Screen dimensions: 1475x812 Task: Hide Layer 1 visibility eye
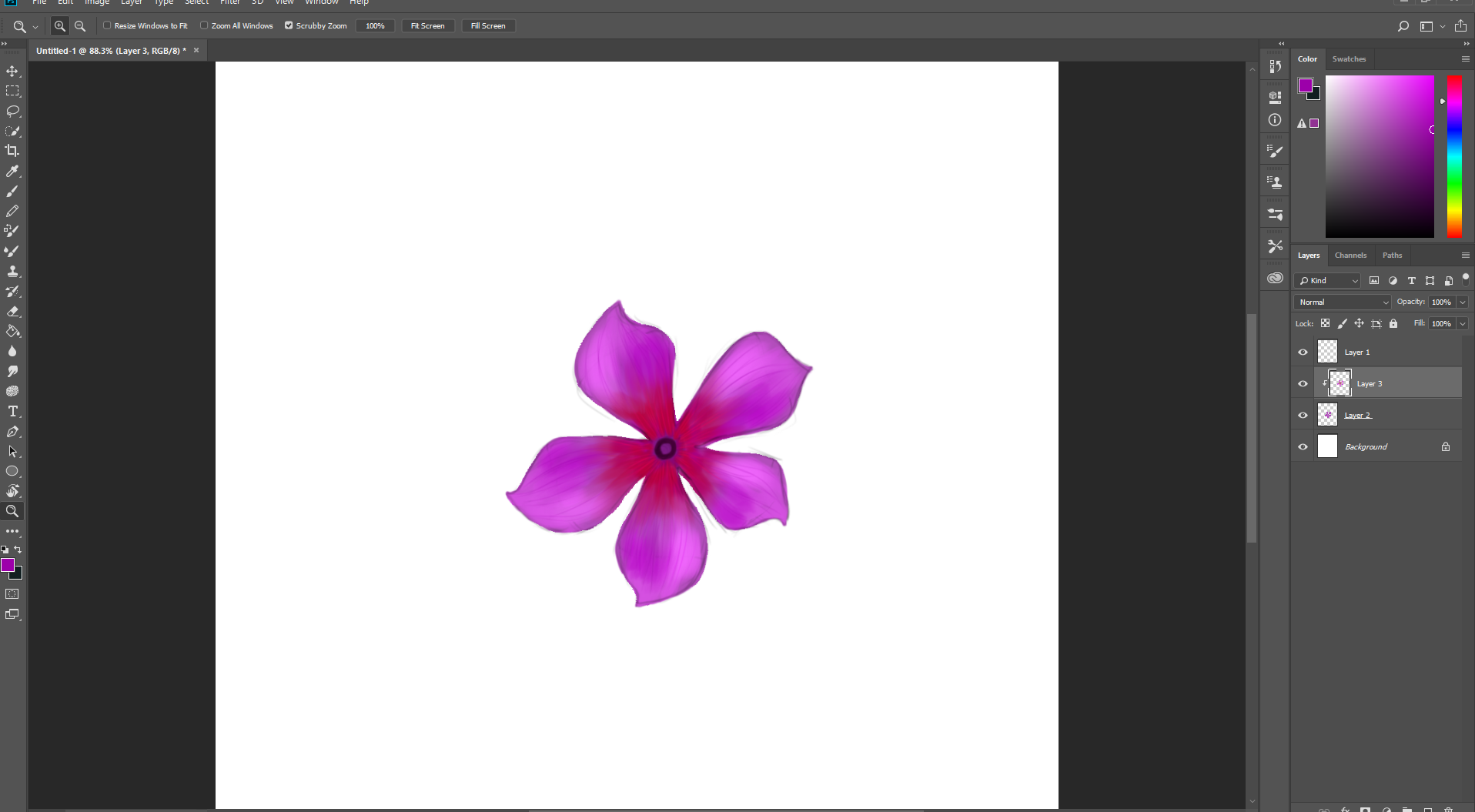(x=1303, y=352)
